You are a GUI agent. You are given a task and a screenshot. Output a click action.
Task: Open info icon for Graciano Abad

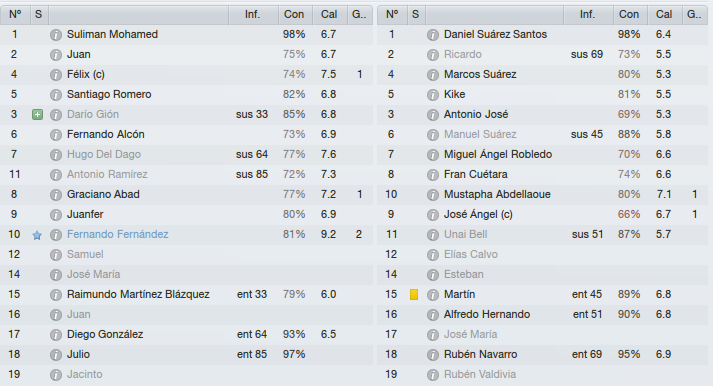(x=55, y=195)
